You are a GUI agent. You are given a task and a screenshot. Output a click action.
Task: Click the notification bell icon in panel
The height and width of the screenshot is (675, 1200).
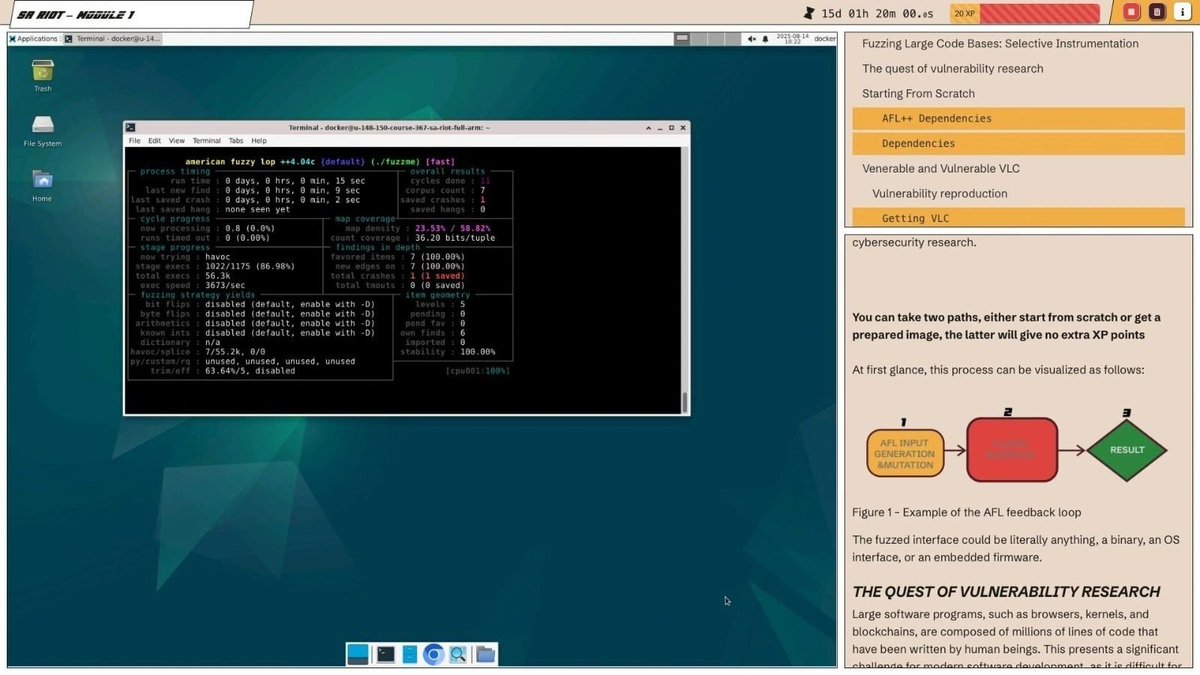[765, 38]
